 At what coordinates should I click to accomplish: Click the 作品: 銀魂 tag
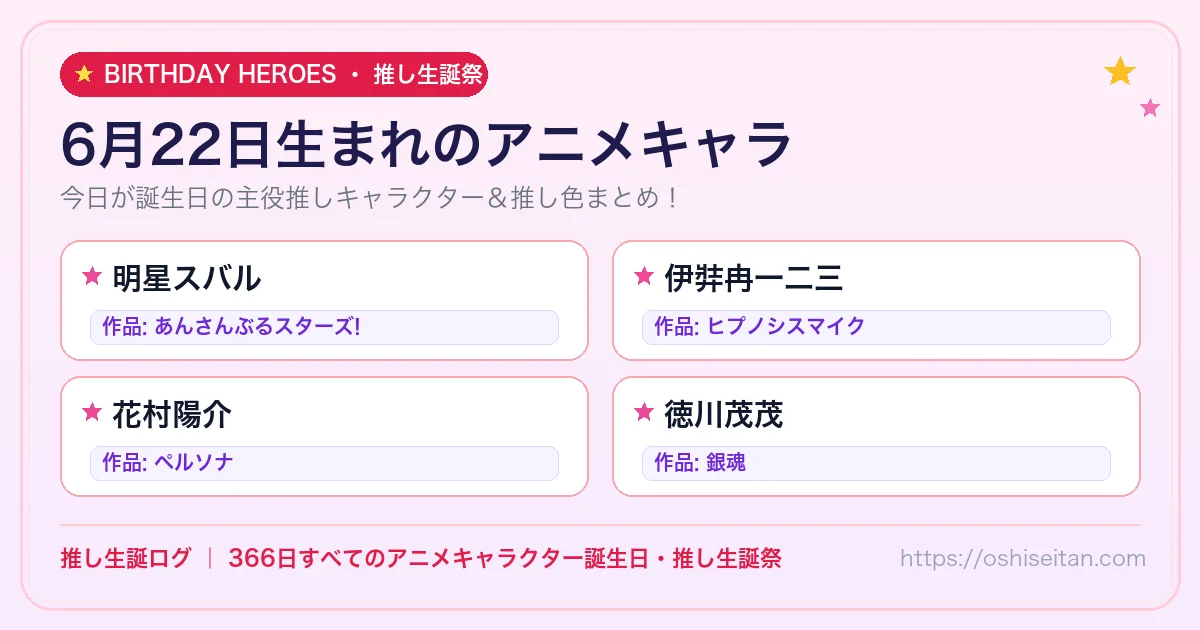[876, 463]
